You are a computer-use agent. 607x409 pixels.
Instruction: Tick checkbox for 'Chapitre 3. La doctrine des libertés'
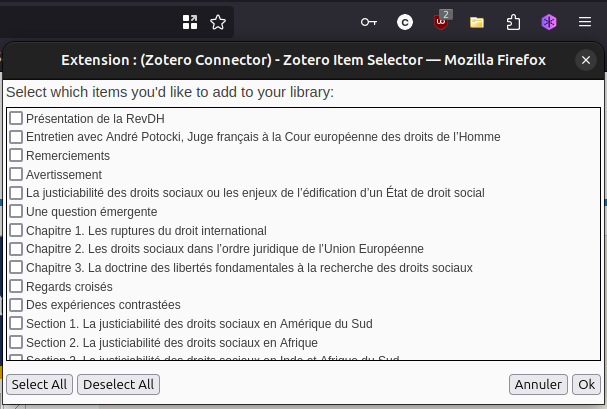pos(16,267)
